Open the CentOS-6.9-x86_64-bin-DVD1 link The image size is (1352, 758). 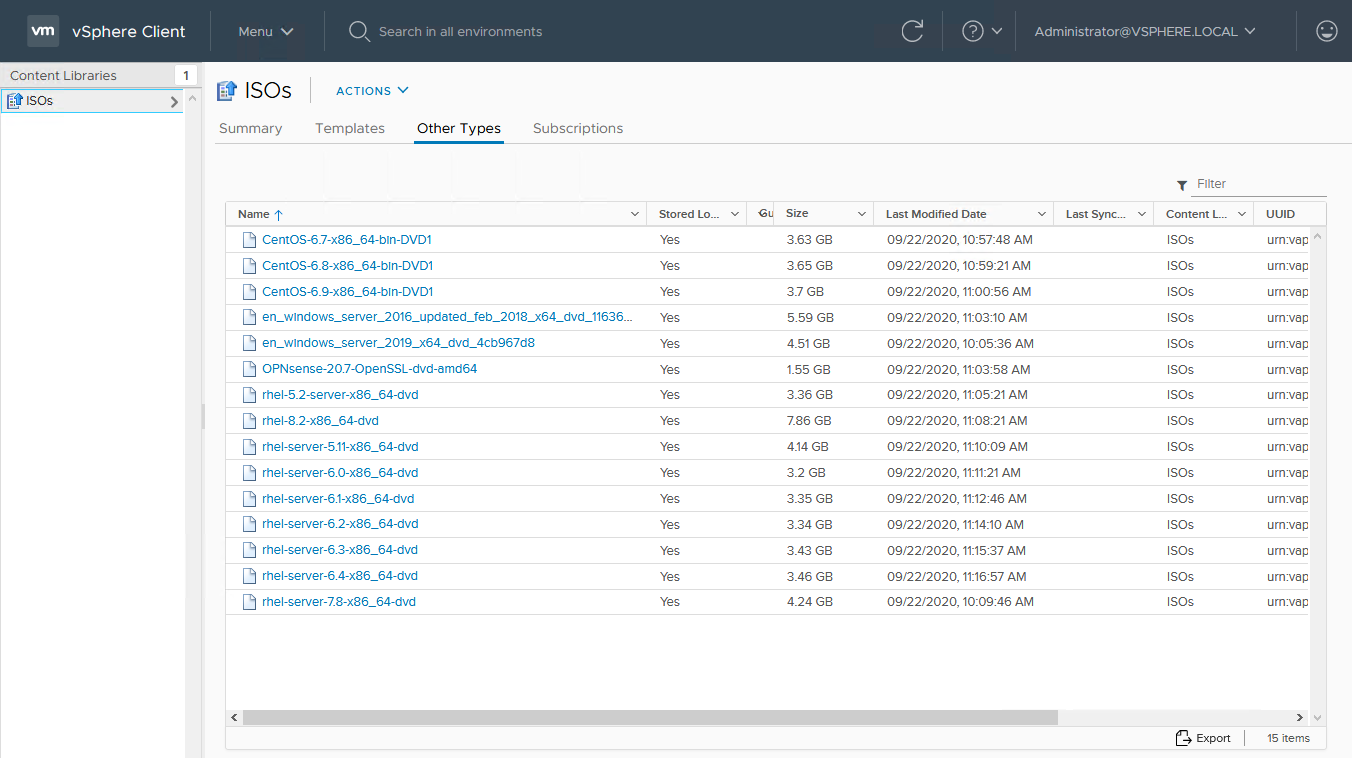click(x=347, y=291)
